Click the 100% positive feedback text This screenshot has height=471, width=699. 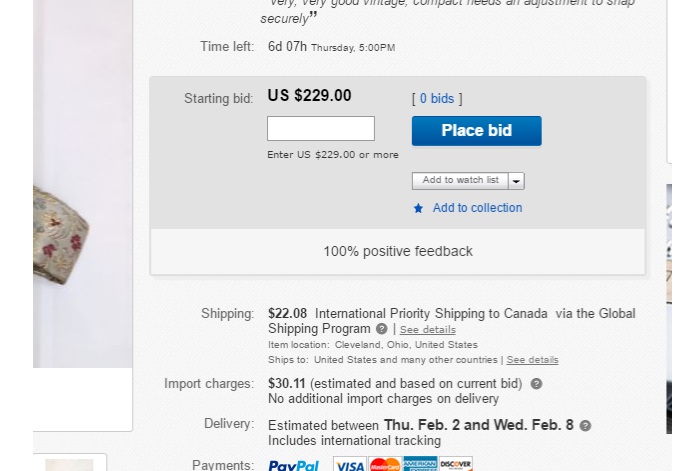coord(398,251)
